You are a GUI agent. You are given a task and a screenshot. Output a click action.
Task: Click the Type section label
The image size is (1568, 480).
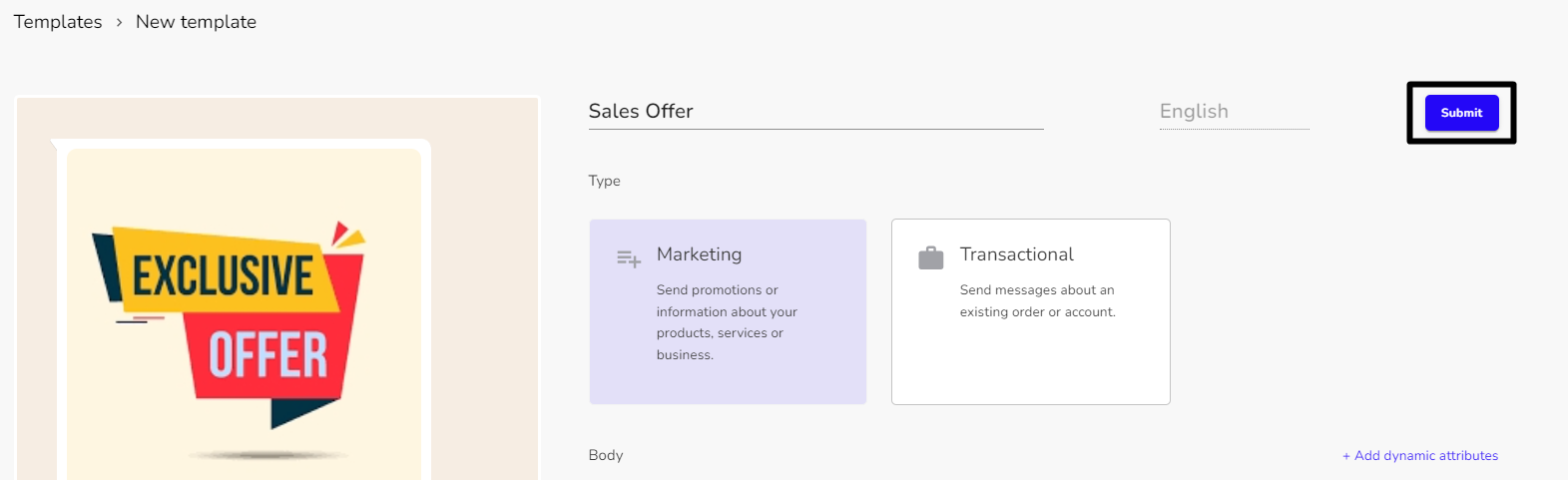coord(604,181)
